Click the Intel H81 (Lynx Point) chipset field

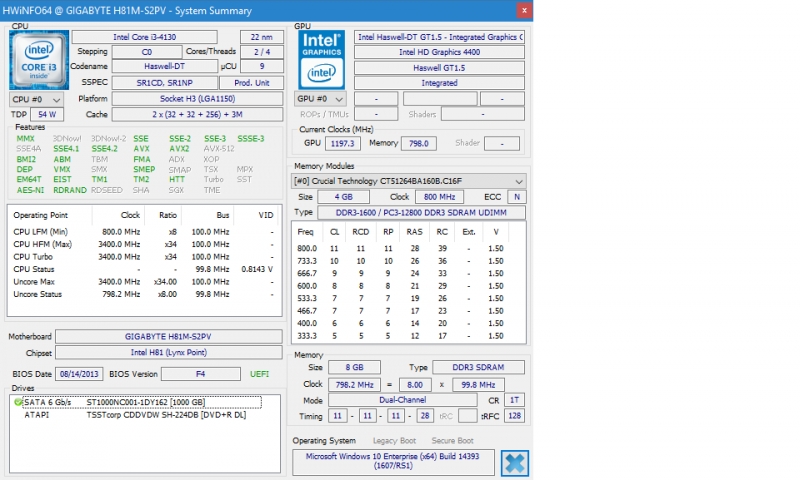point(168,352)
